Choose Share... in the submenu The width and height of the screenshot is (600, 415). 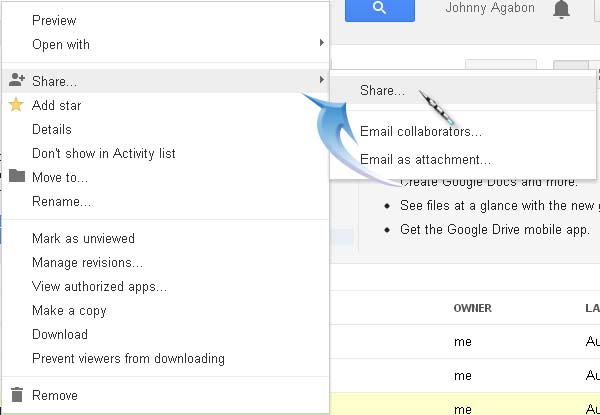(383, 91)
